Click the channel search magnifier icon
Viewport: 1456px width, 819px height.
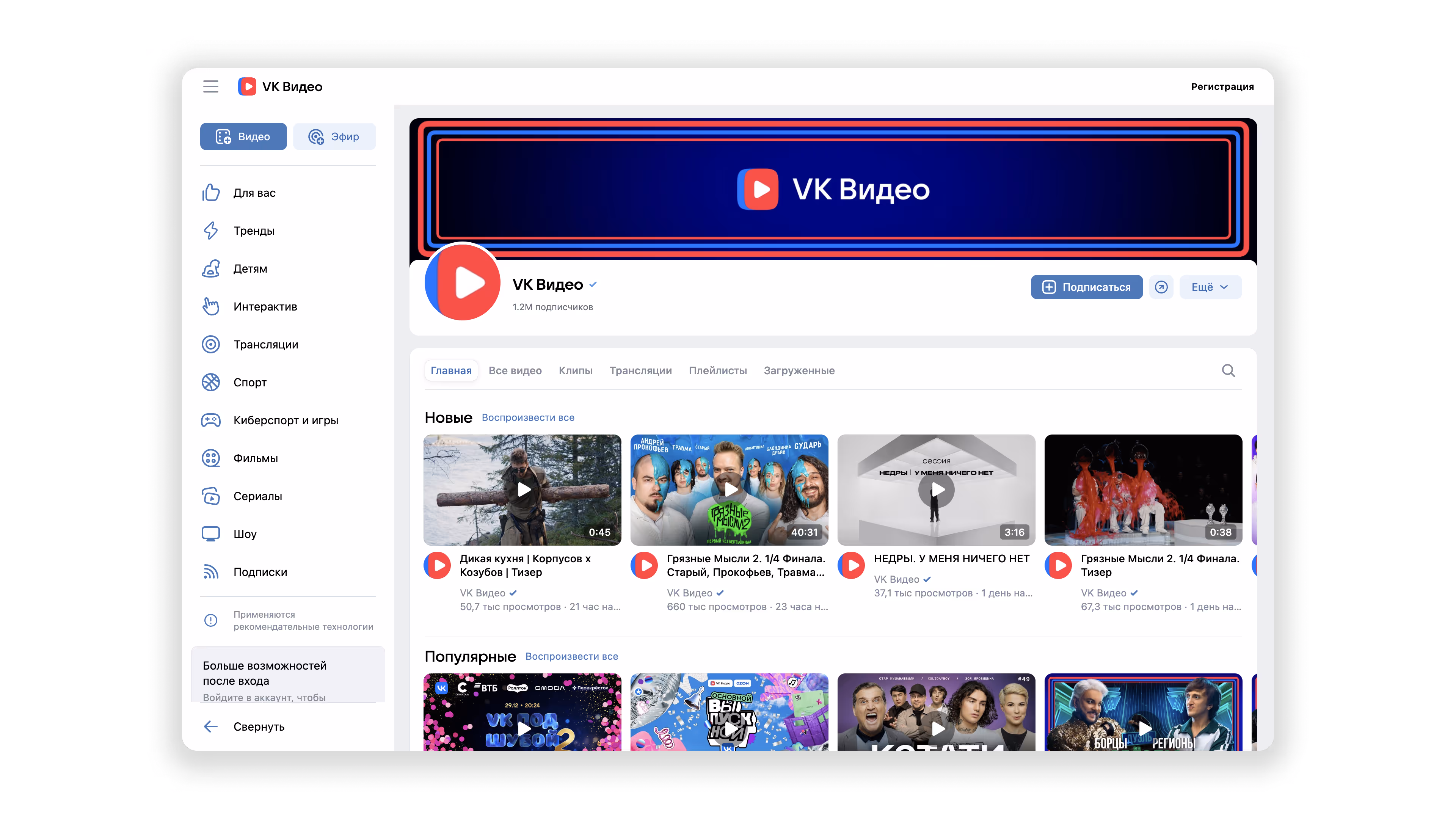coord(1228,371)
